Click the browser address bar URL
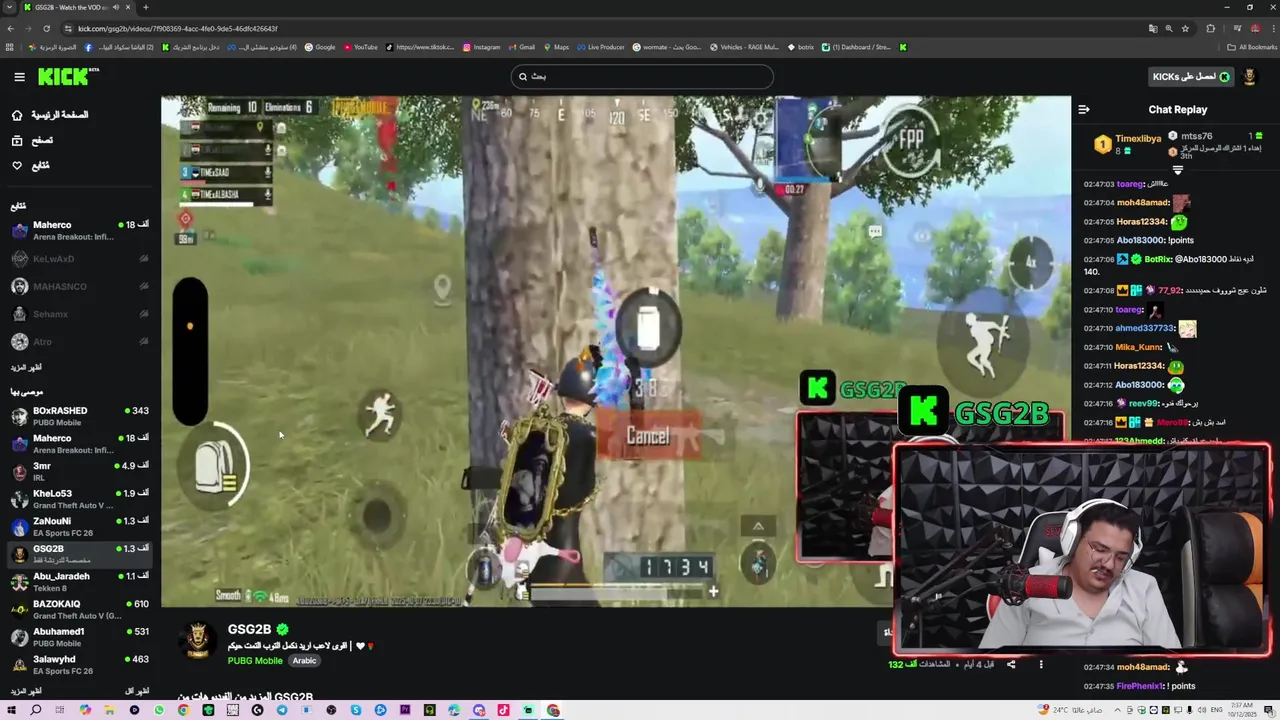The width and height of the screenshot is (1280, 720). click(x=178, y=28)
